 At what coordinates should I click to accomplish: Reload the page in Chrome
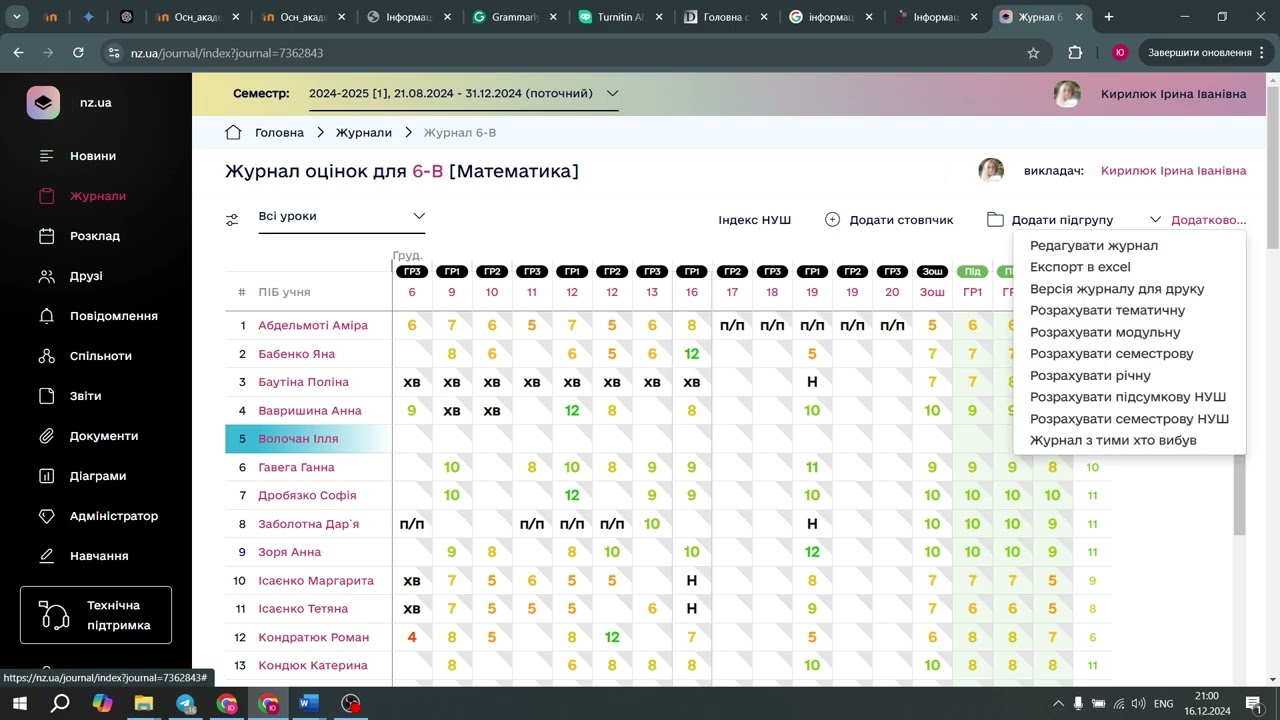[78, 53]
